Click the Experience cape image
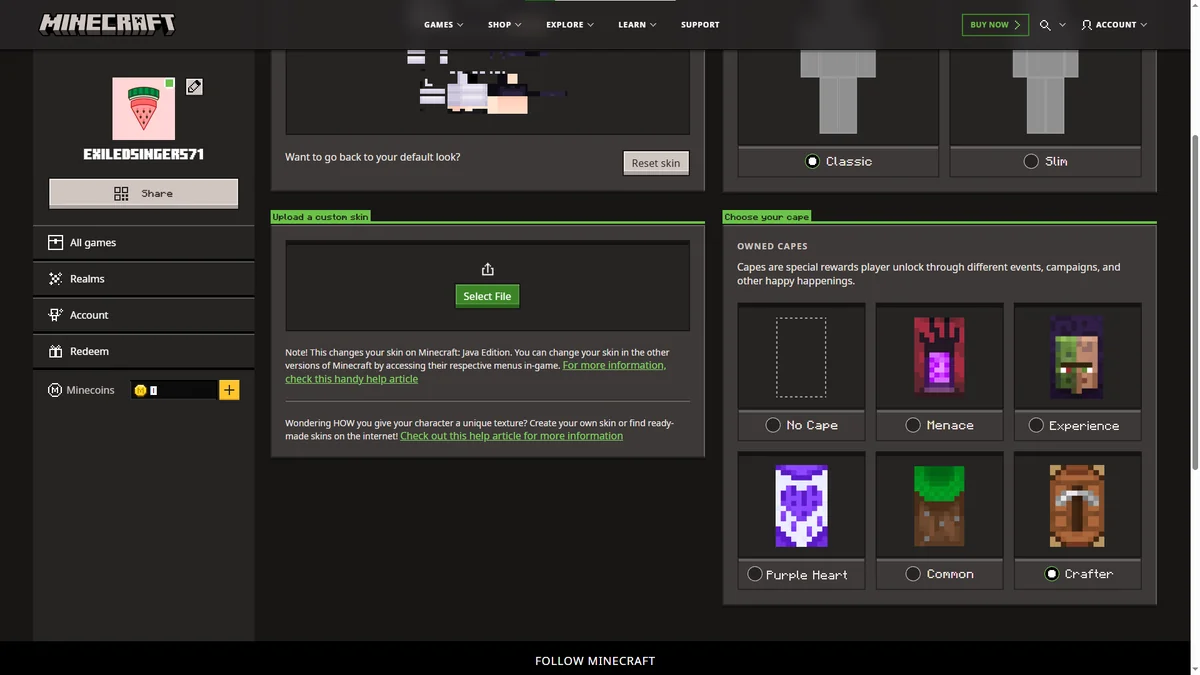1200x675 pixels. click(x=1077, y=357)
